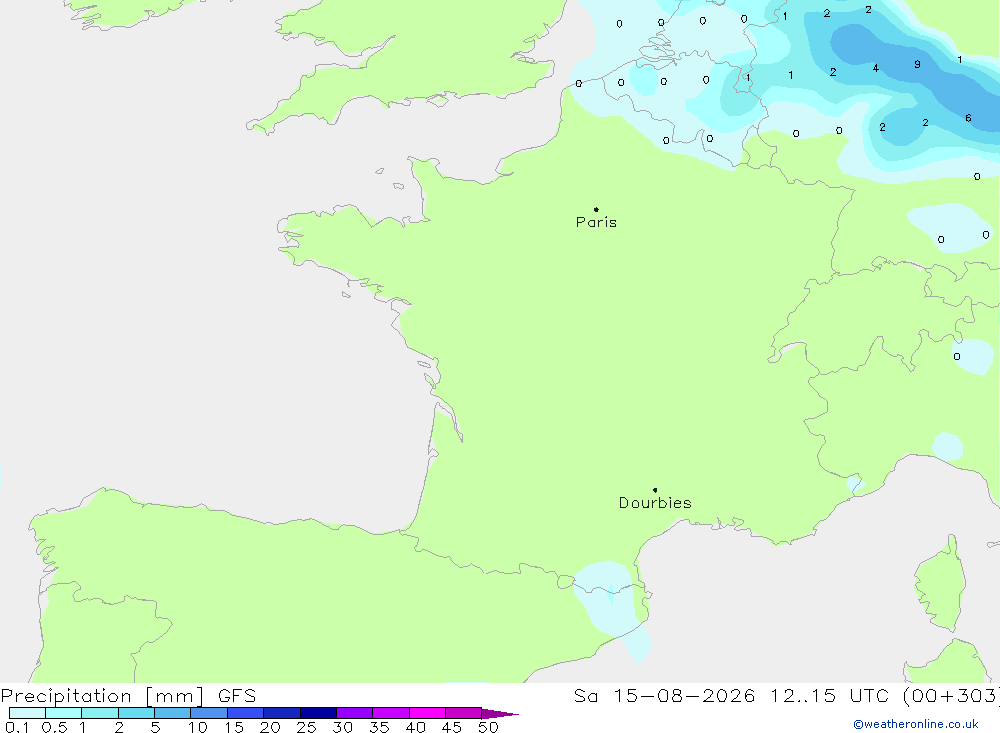Click the '0.1' legend scale value
Image resolution: width=1000 pixels, height=733 pixels.
[x=17, y=727]
